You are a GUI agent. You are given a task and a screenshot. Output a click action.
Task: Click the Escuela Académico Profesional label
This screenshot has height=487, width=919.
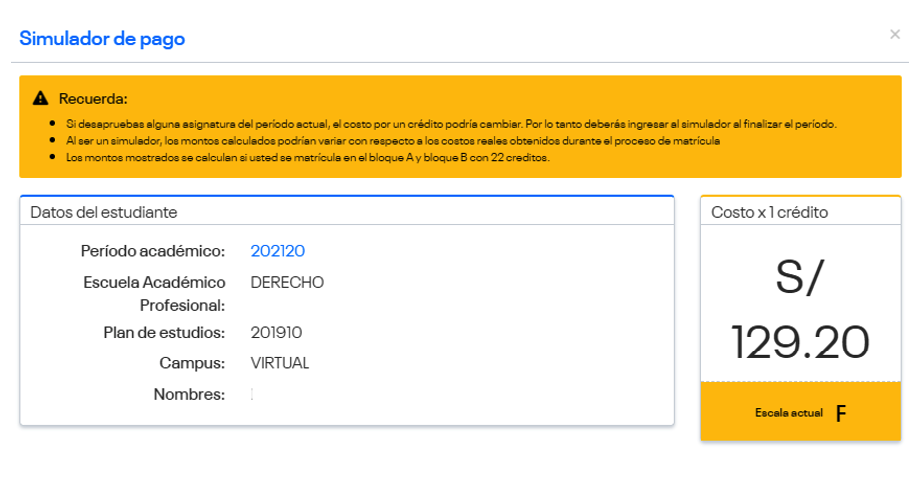click(154, 293)
